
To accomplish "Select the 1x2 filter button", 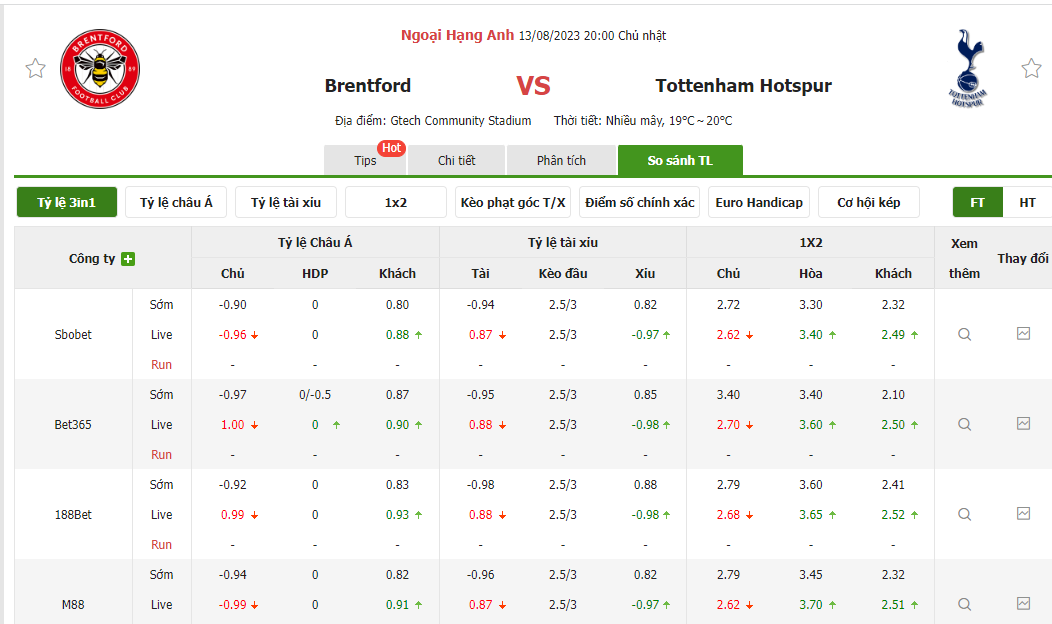I will click(x=396, y=202).
